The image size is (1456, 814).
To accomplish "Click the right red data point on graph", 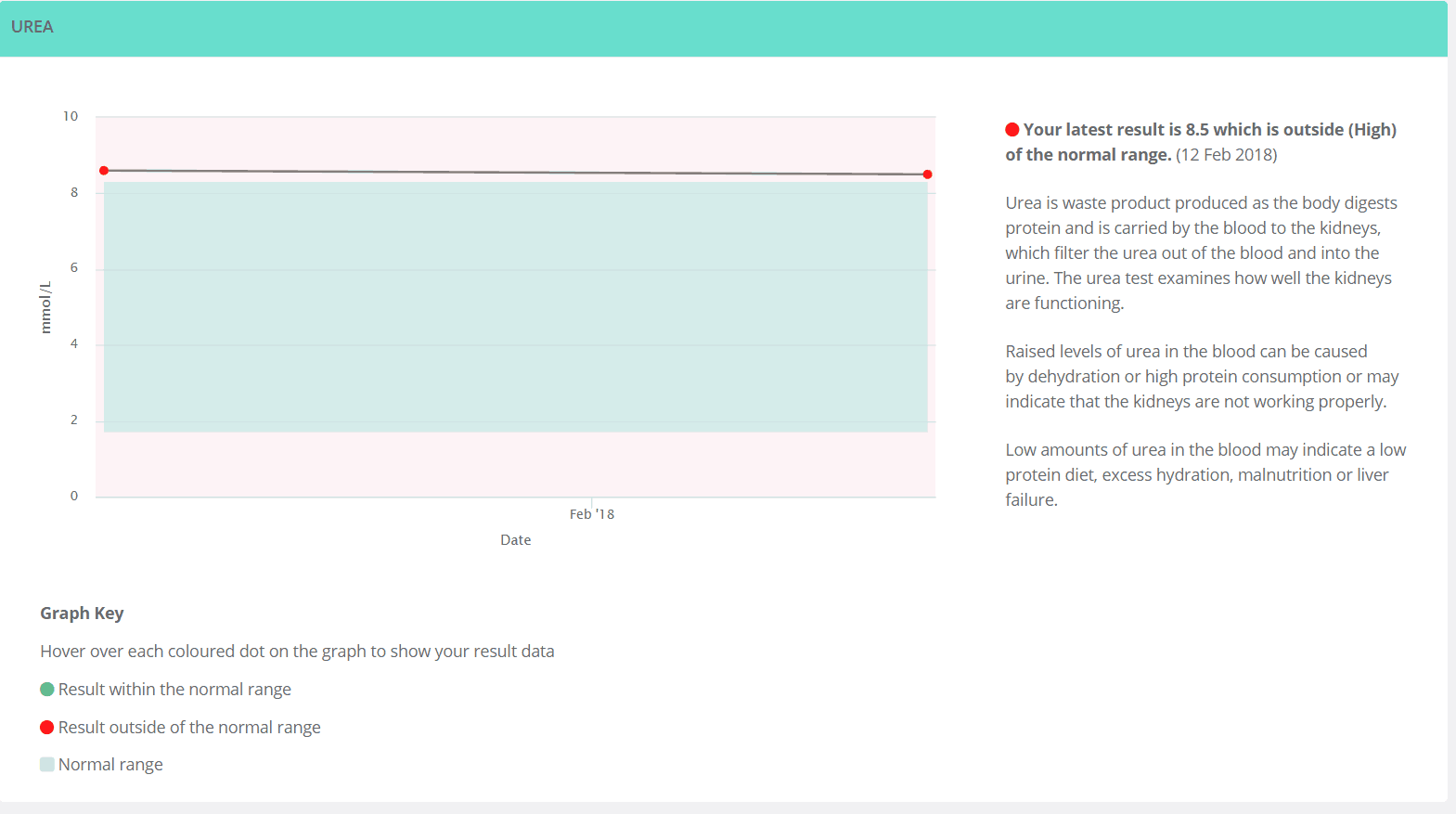I will tap(927, 174).
